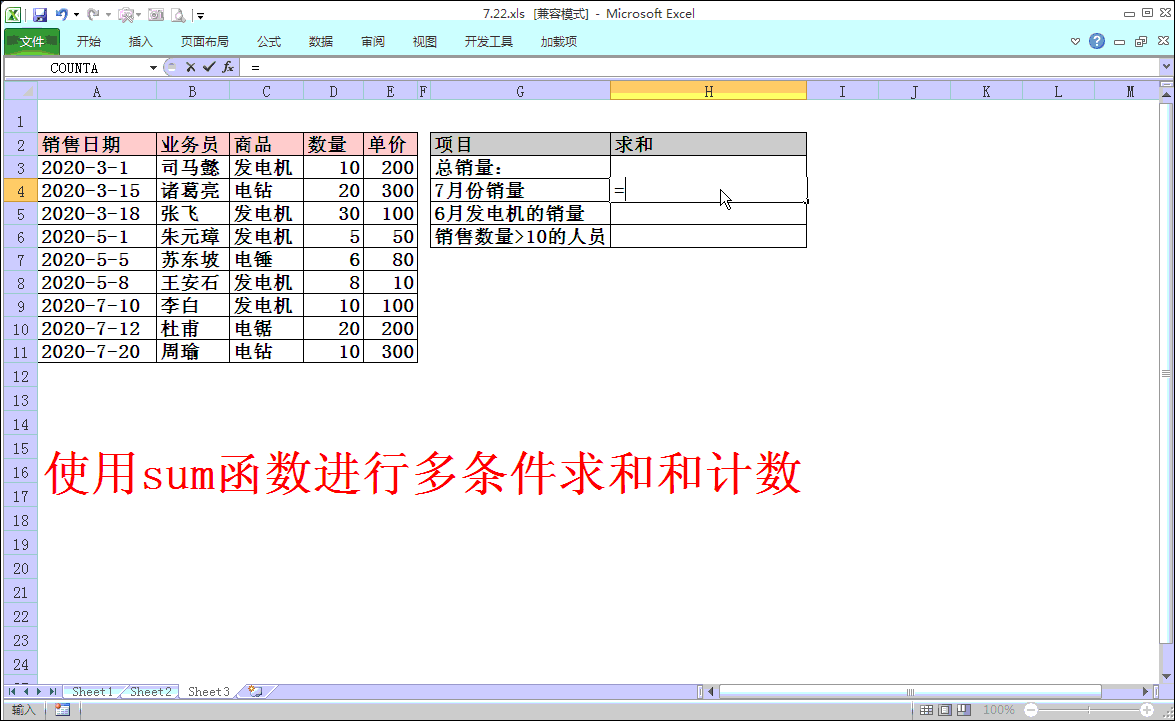Click previous sheet navigation arrow
This screenshot has height=721, width=1175.
(x=25, y=692)
